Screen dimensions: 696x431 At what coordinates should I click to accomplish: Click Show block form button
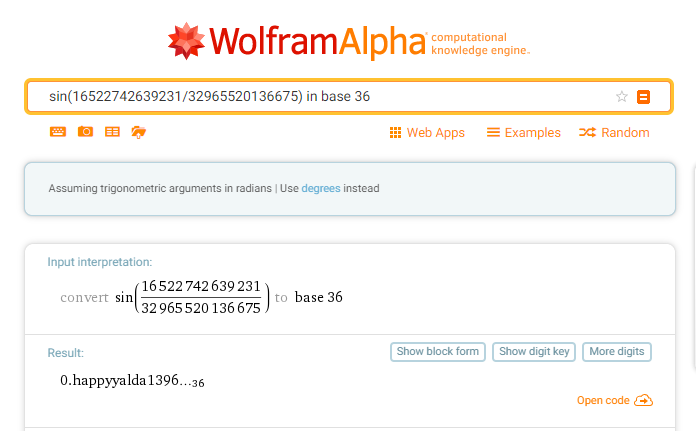pyautogui.click(x=438, y=352)
